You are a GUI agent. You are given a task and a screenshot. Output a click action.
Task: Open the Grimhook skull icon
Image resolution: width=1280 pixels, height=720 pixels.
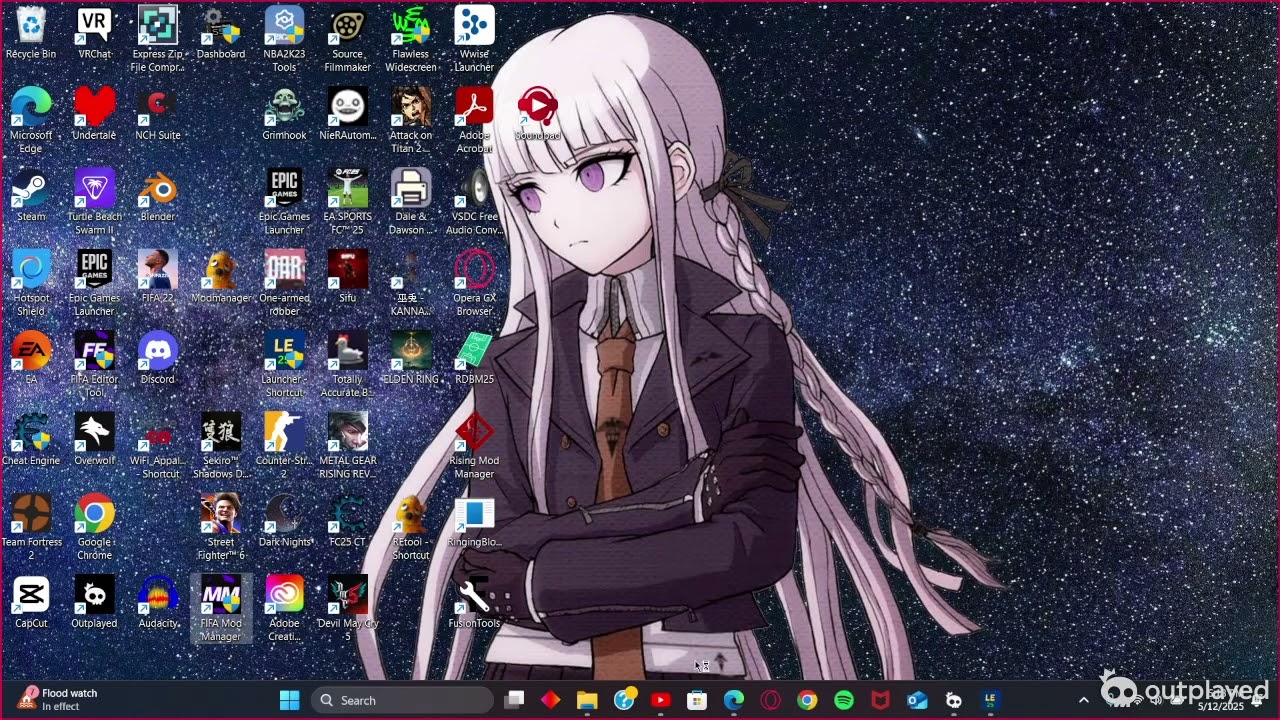pos(284,114)
